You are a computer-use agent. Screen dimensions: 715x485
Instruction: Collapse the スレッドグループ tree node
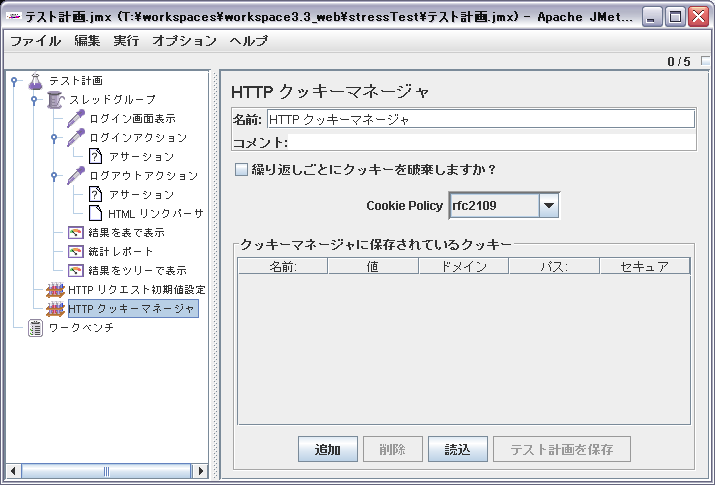coord(34,100)
